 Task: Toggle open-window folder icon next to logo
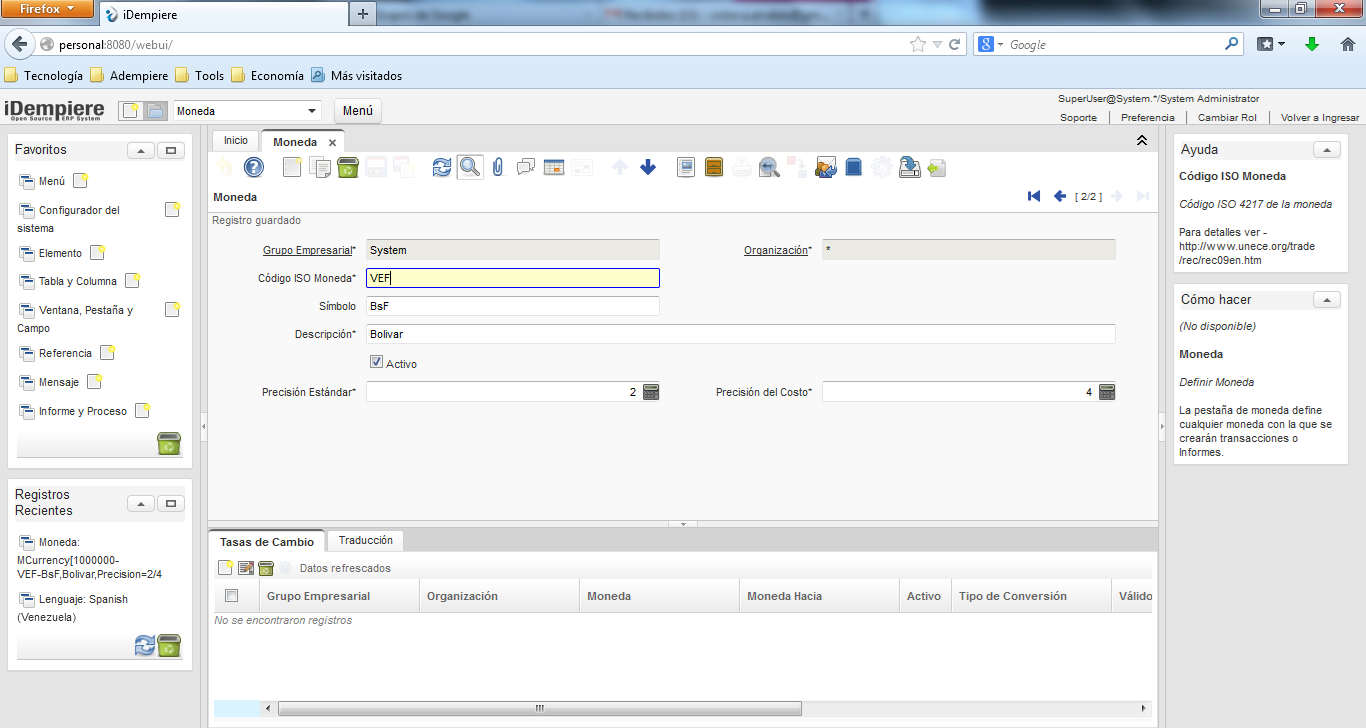click(x=155, y=111)
